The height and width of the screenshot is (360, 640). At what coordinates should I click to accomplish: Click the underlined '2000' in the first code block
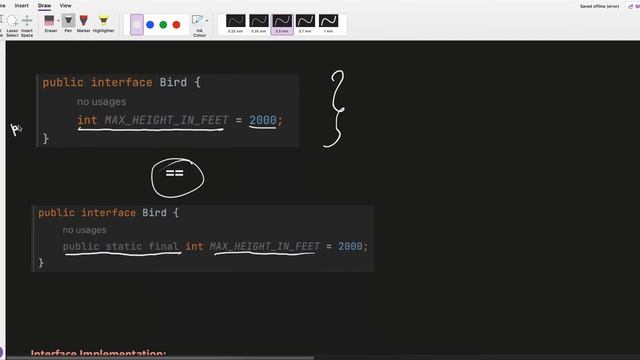click(x=263, y=120)
